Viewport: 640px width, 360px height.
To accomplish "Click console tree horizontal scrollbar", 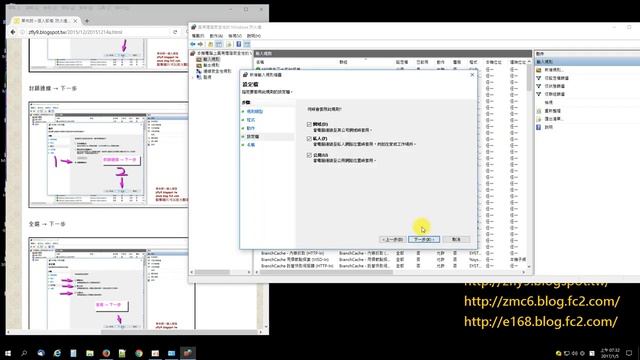I will [220, 272].
